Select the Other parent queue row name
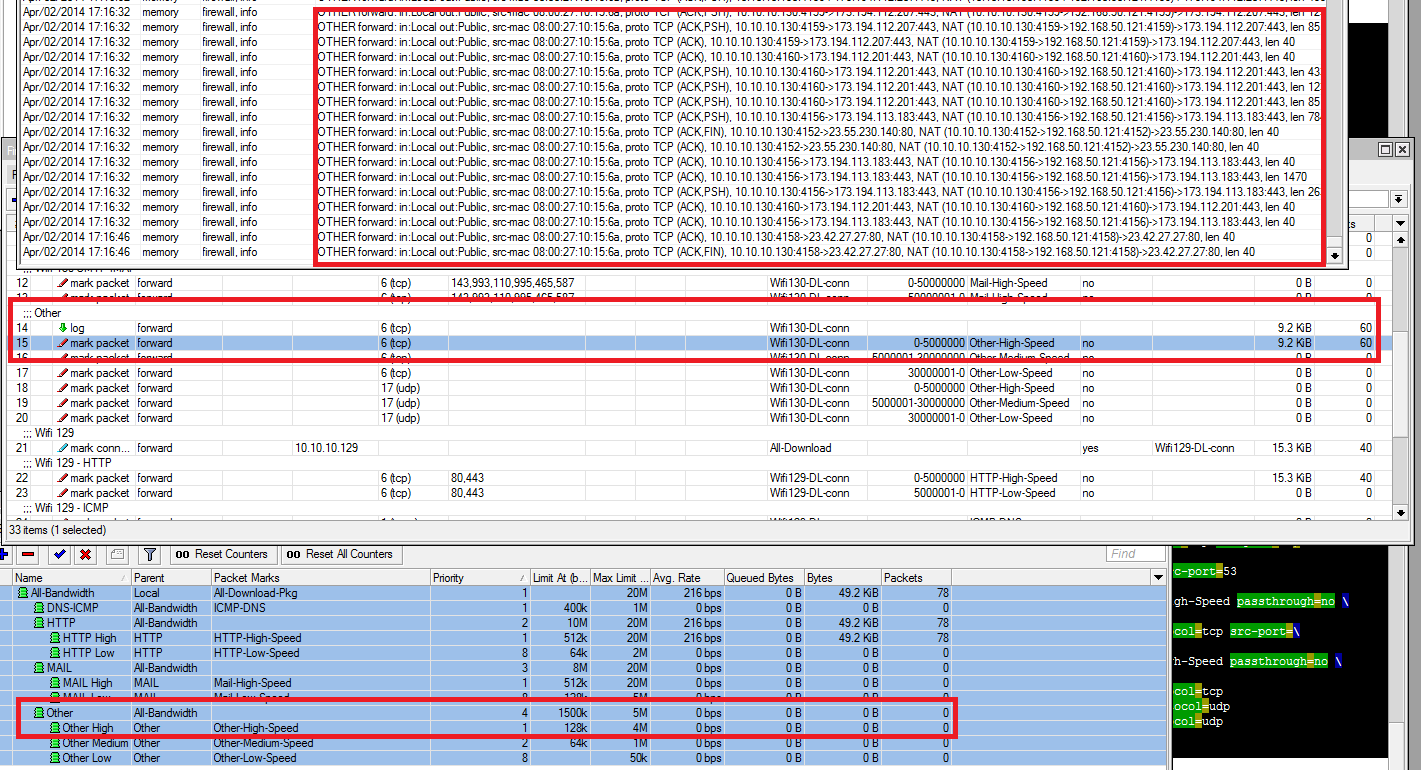 pyautogui.click(x=60, y=713)
